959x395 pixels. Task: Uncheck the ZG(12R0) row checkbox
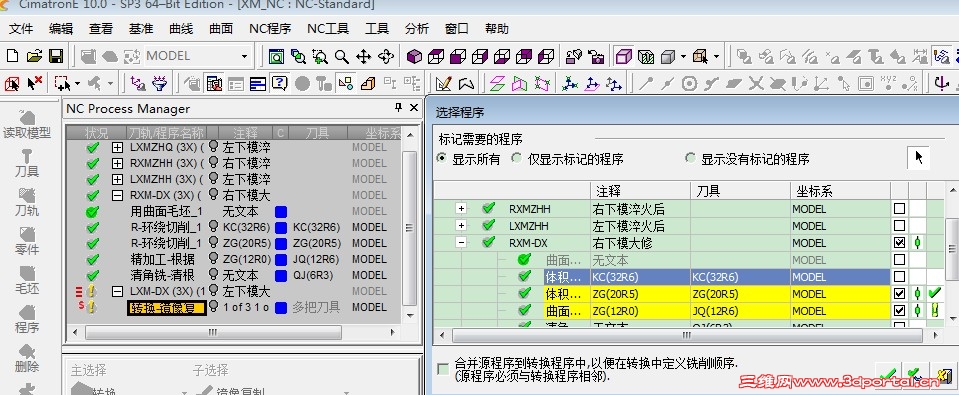tap(899, 311)
